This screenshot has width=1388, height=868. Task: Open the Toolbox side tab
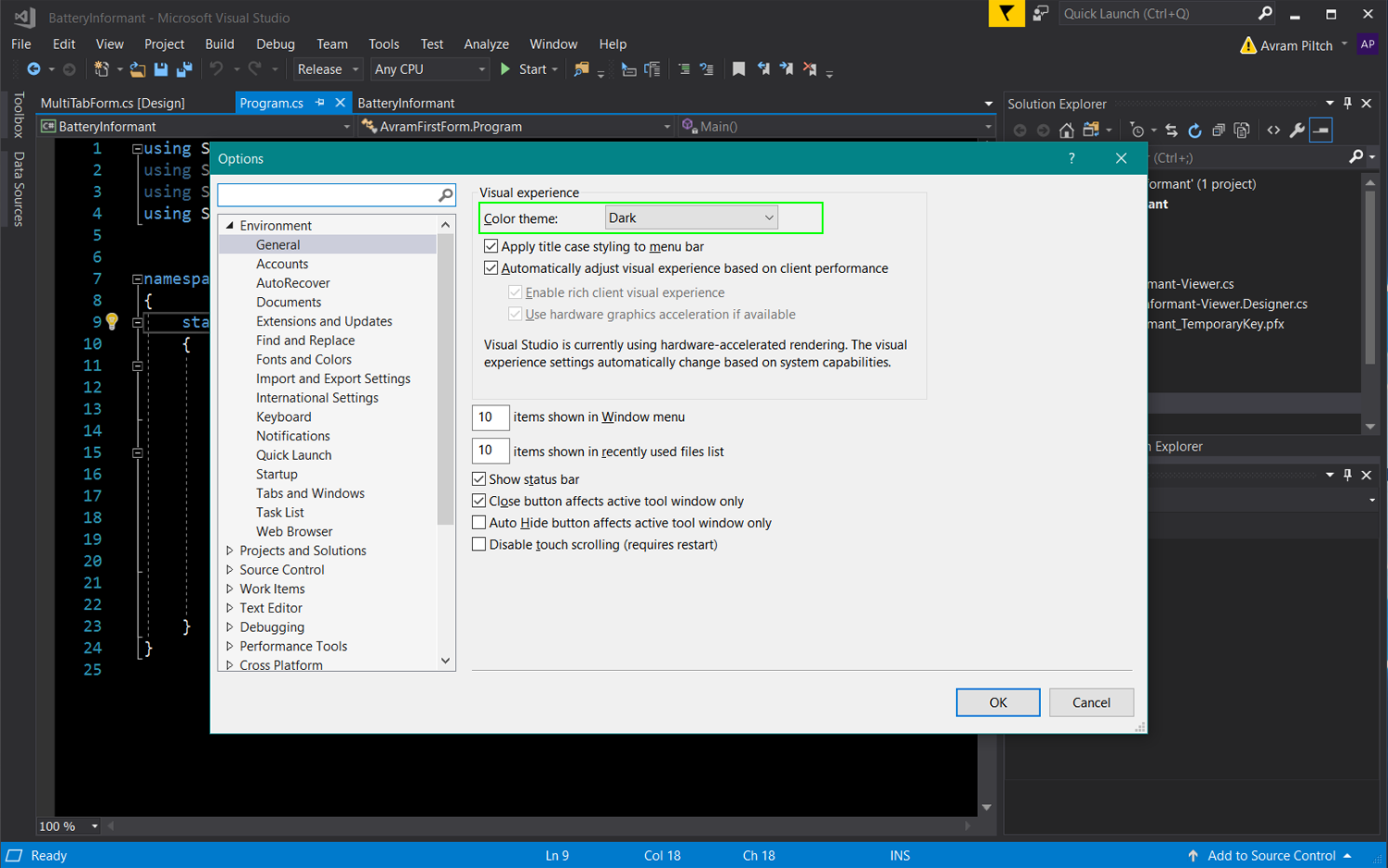19,115
